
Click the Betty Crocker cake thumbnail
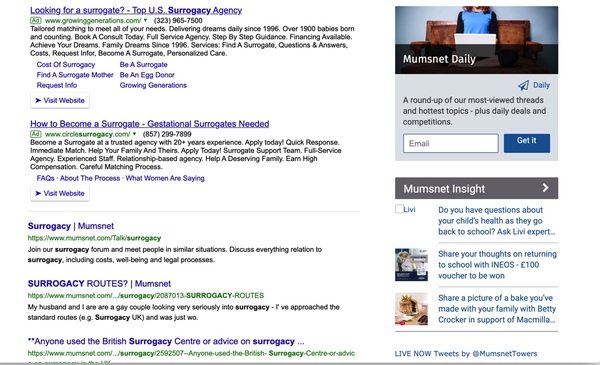tap(411, 309)
